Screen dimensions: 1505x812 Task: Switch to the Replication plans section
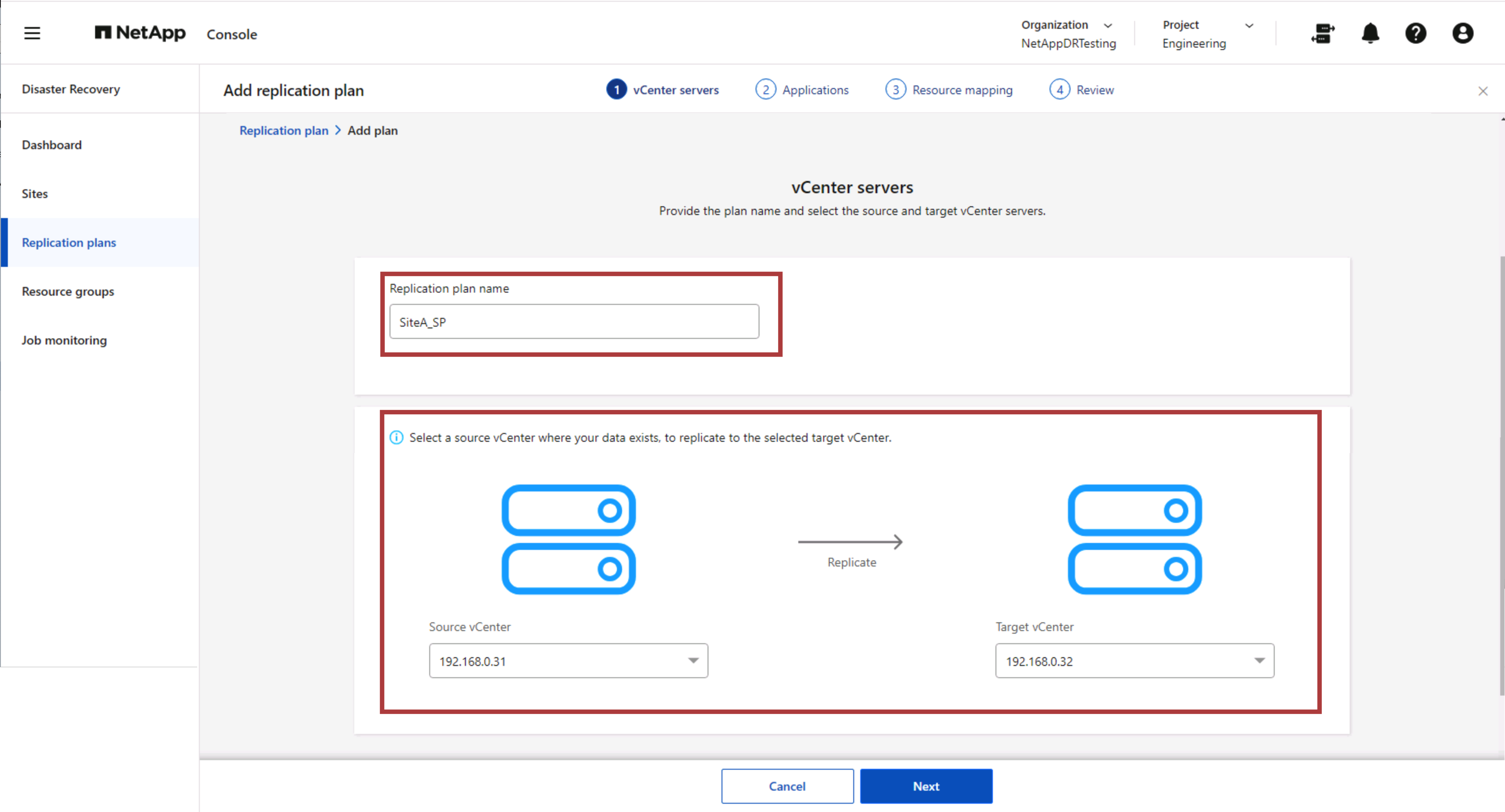point(68,242)
